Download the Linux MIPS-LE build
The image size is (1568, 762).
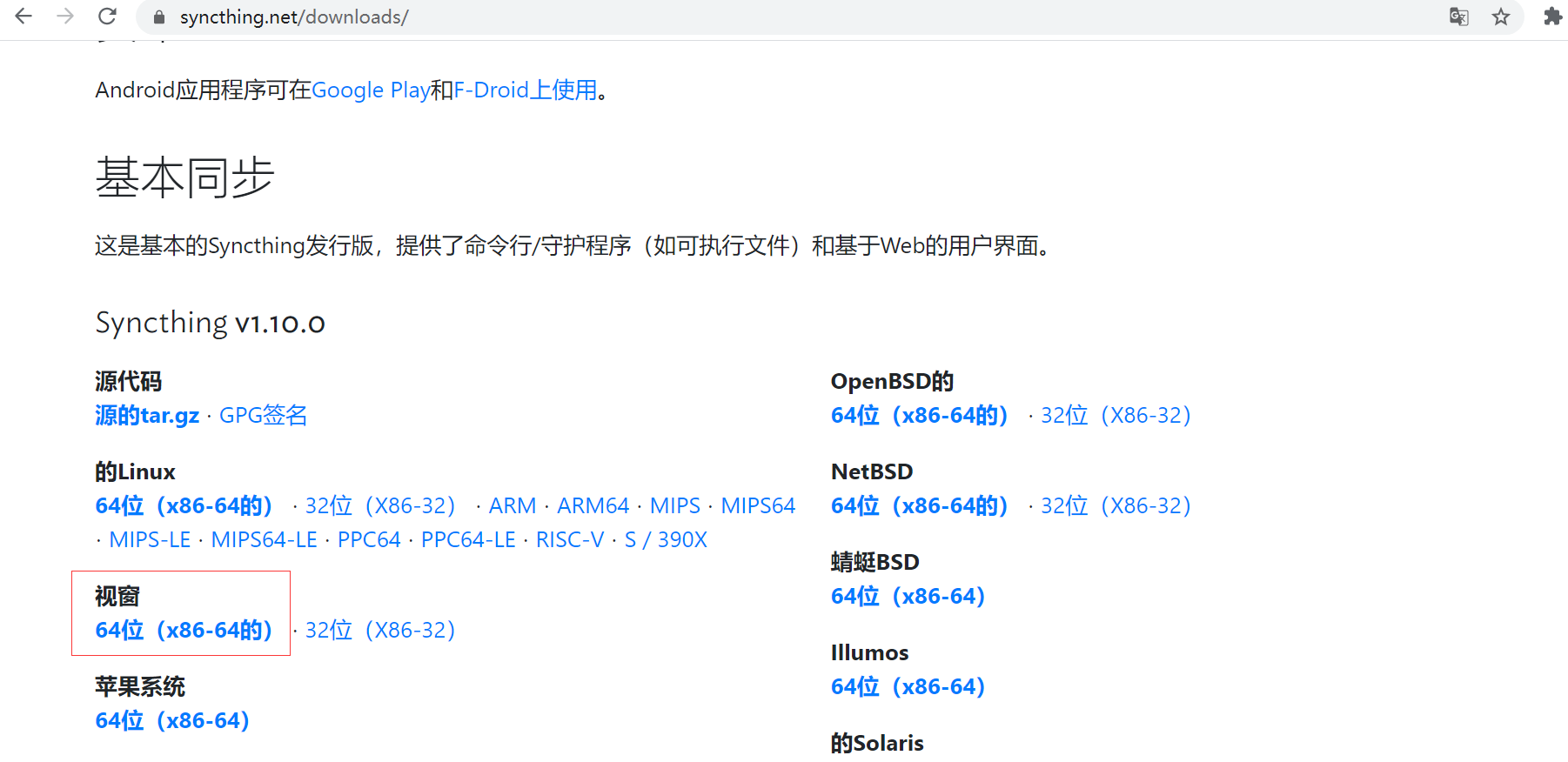tap(150, 539)
